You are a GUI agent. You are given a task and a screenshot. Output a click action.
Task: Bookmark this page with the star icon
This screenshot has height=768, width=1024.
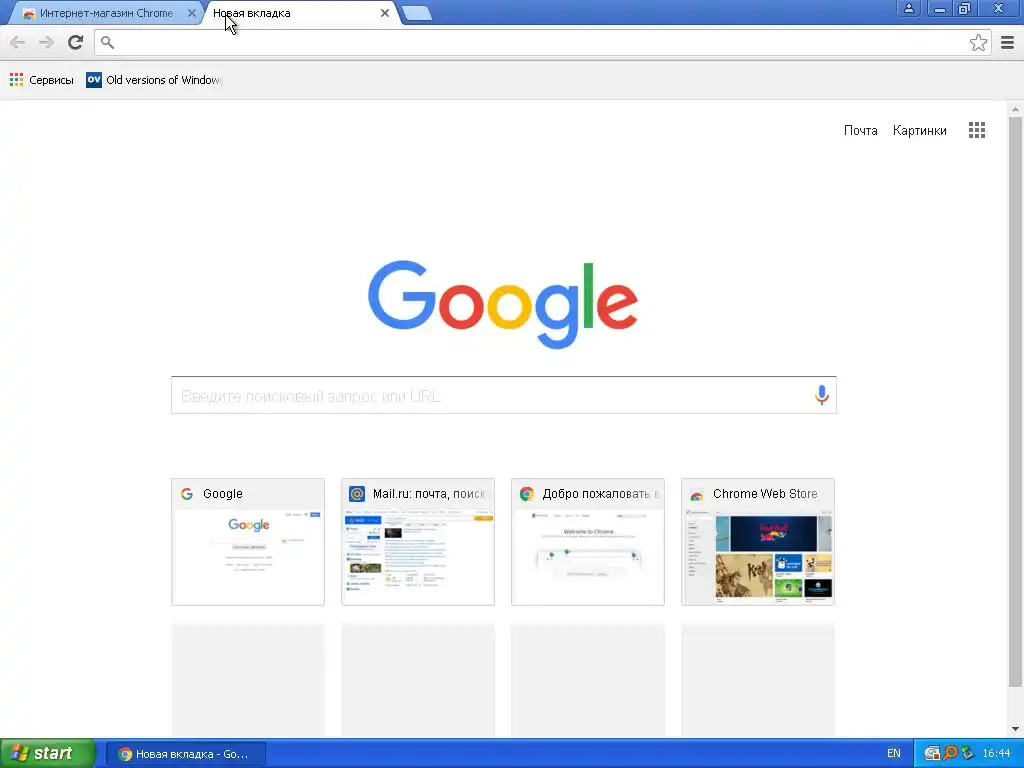pos(978,42)
